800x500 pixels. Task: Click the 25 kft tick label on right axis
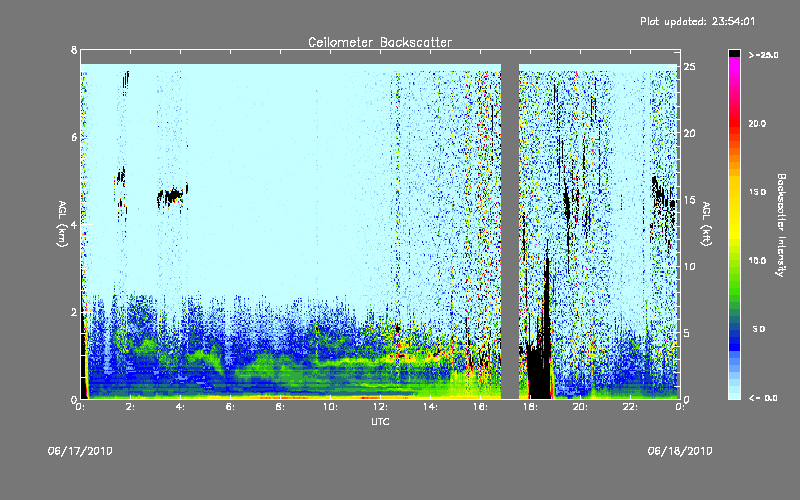[x=689, y=67]
